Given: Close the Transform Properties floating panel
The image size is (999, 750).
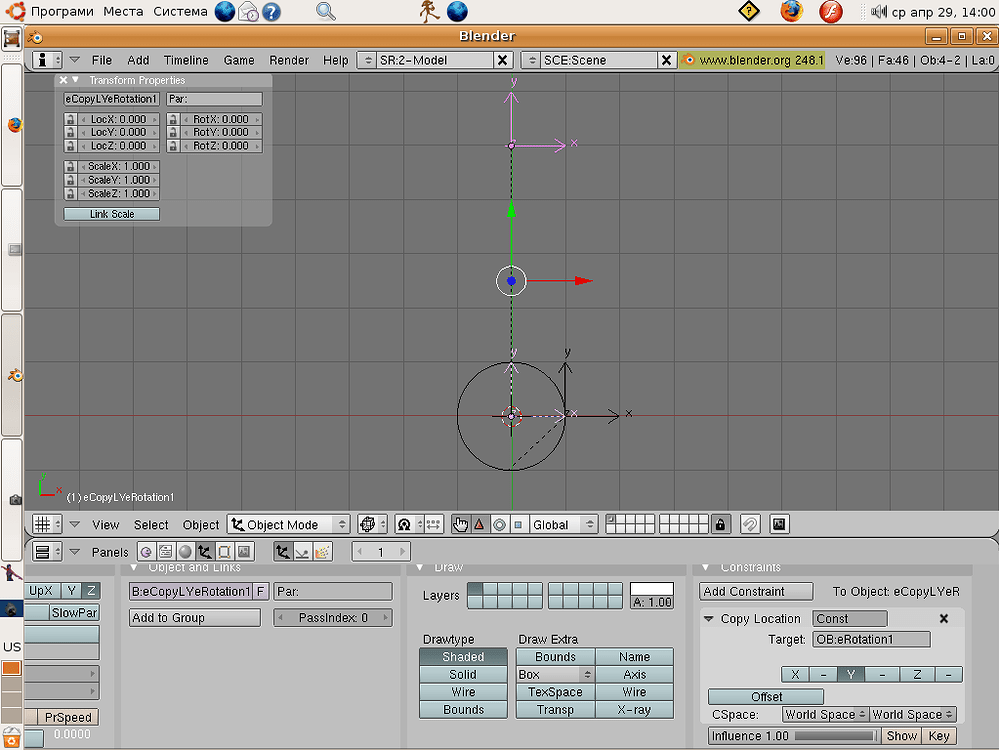Looking at the screenshot, I should coord(63,80).
